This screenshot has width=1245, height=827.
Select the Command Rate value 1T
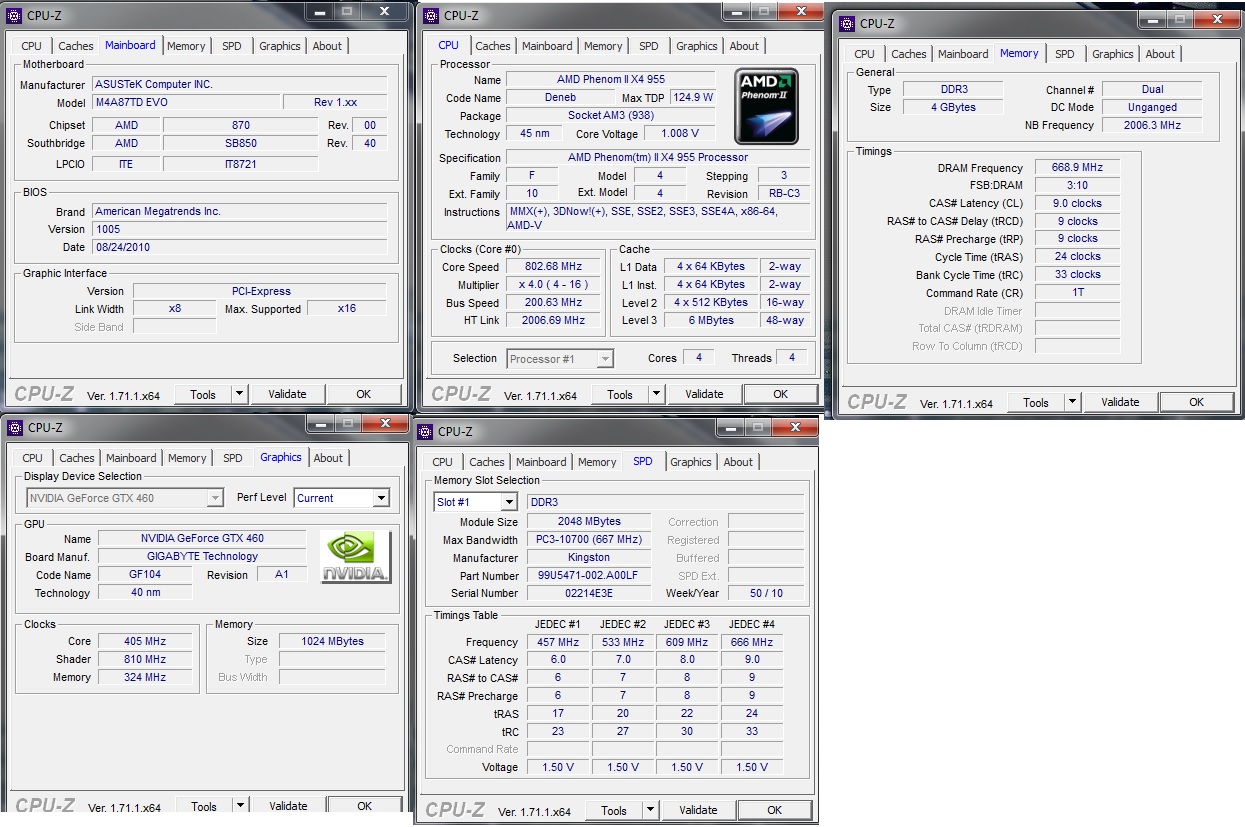tap(1077, 293)
